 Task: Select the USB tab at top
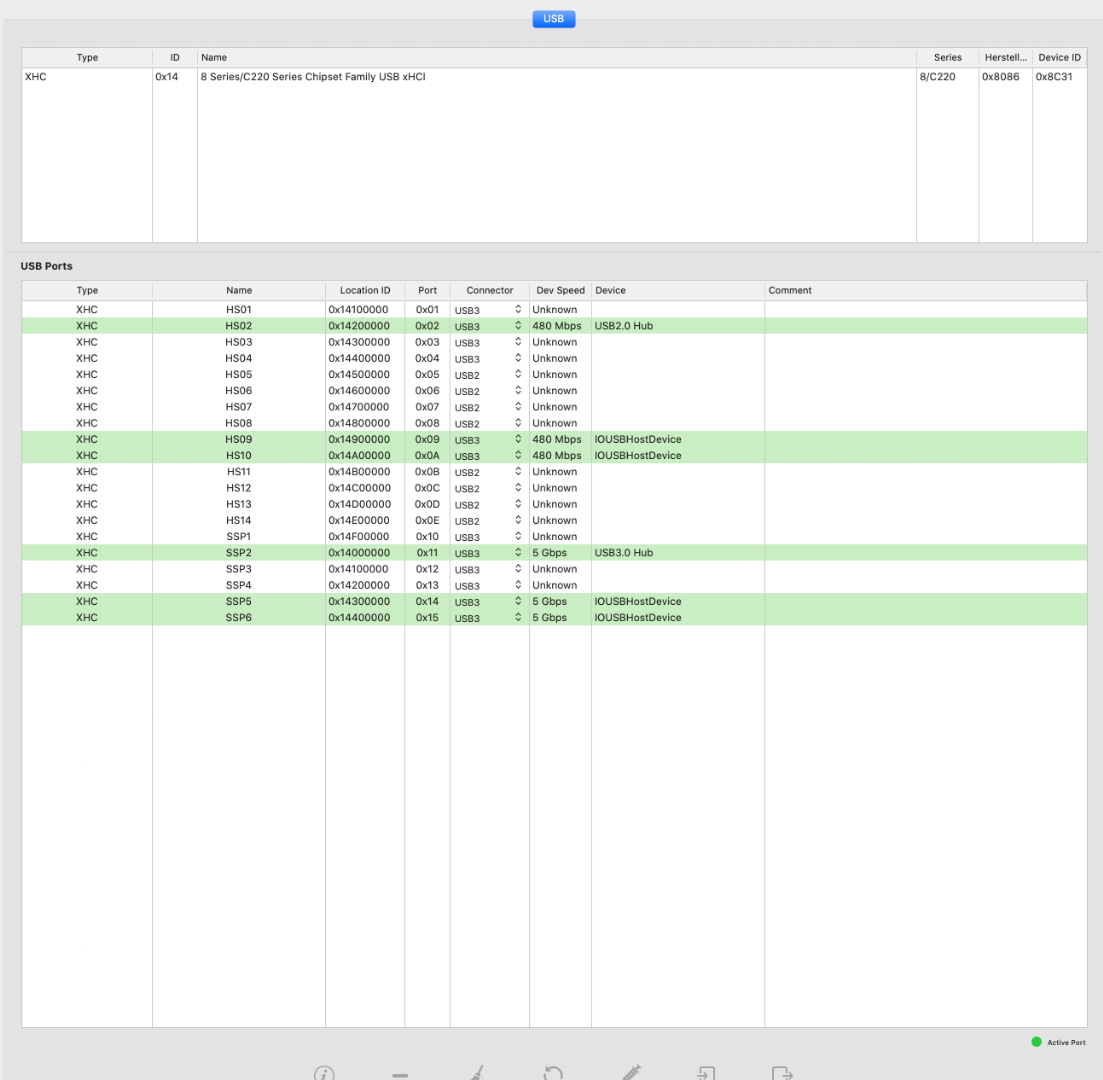pos(554,19)
